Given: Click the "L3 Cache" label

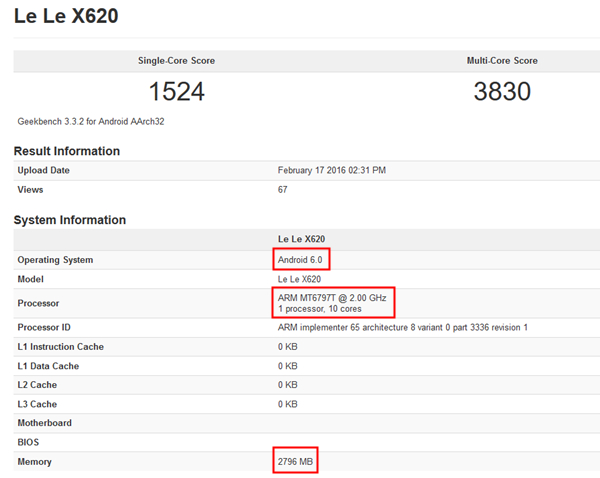Looking at the screenshot, I should [x=37, y=404].
